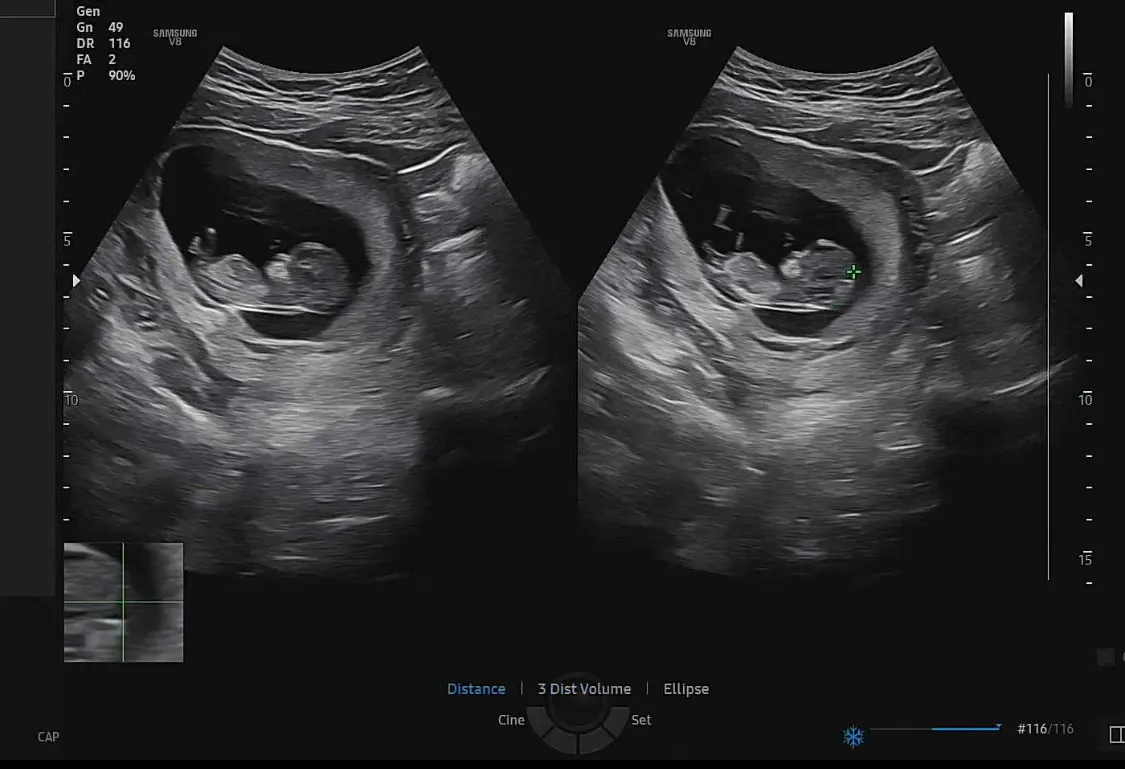The width and height of the screenshot is (1125, 769).
Task: Choose the 3 Dist Volume measurement
Action: pyautogui.click(x=584, y=689)
